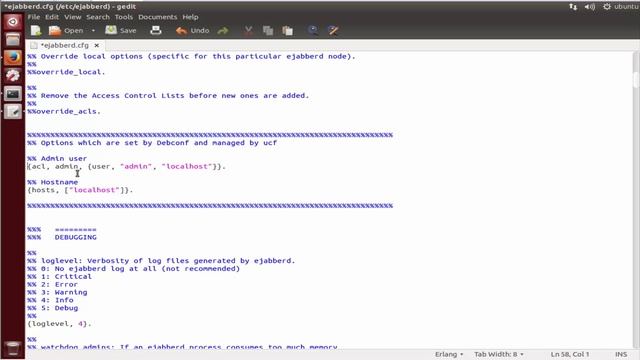Click the "%% Admin user" comment

[x=57, y=158]
